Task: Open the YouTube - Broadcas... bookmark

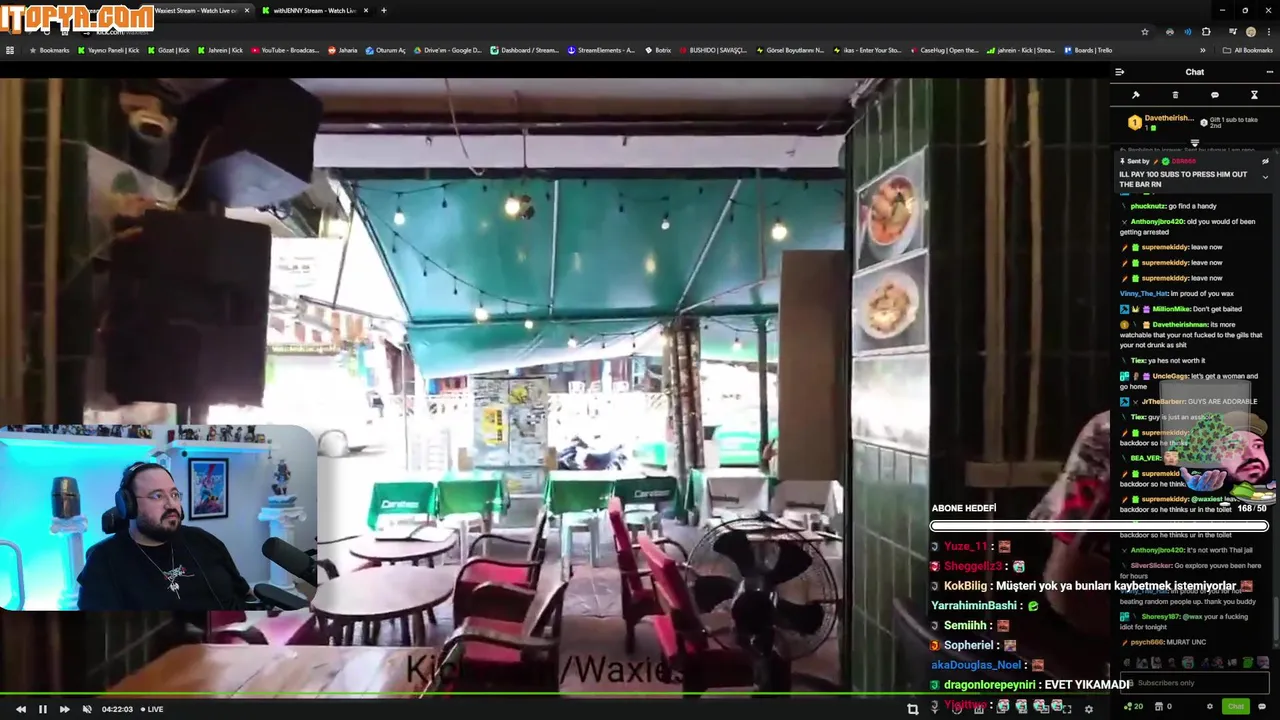Action: click(285, 50)
